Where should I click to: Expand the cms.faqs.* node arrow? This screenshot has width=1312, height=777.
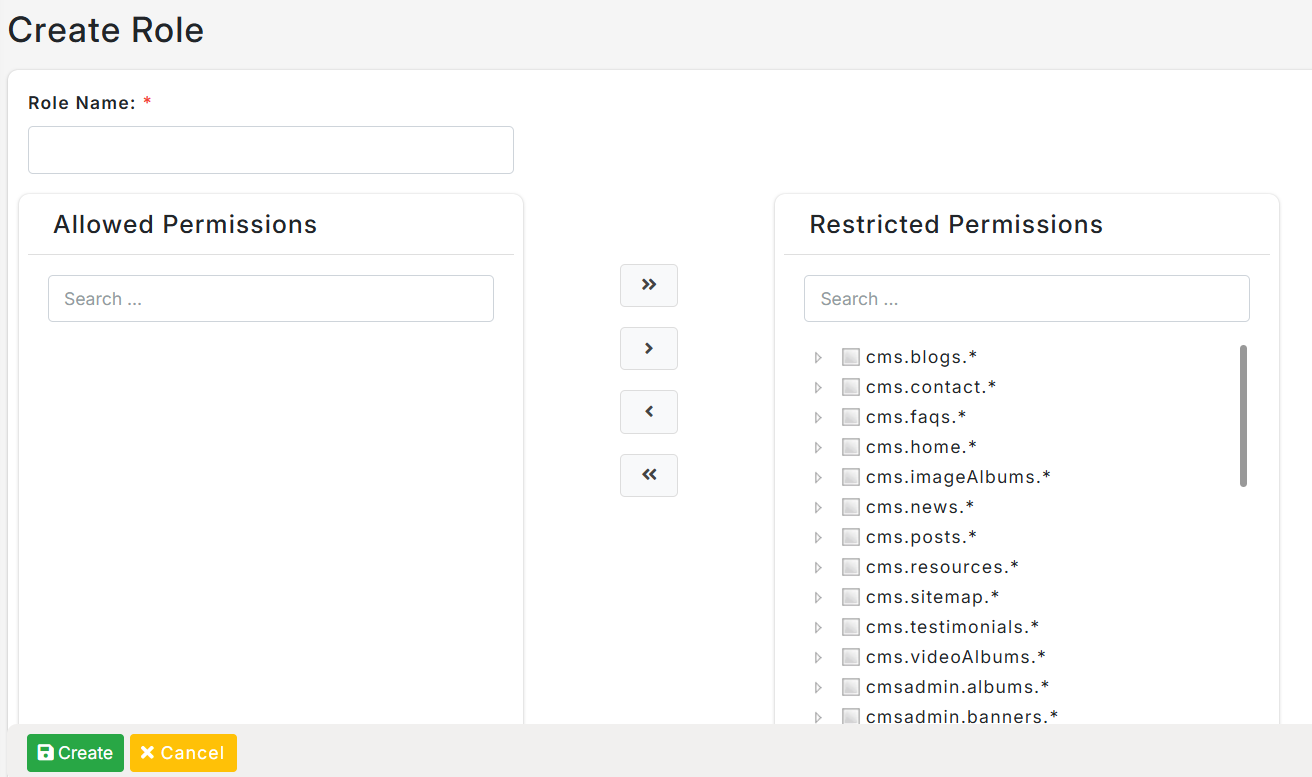pyautogui.click(x=818, y=417)
